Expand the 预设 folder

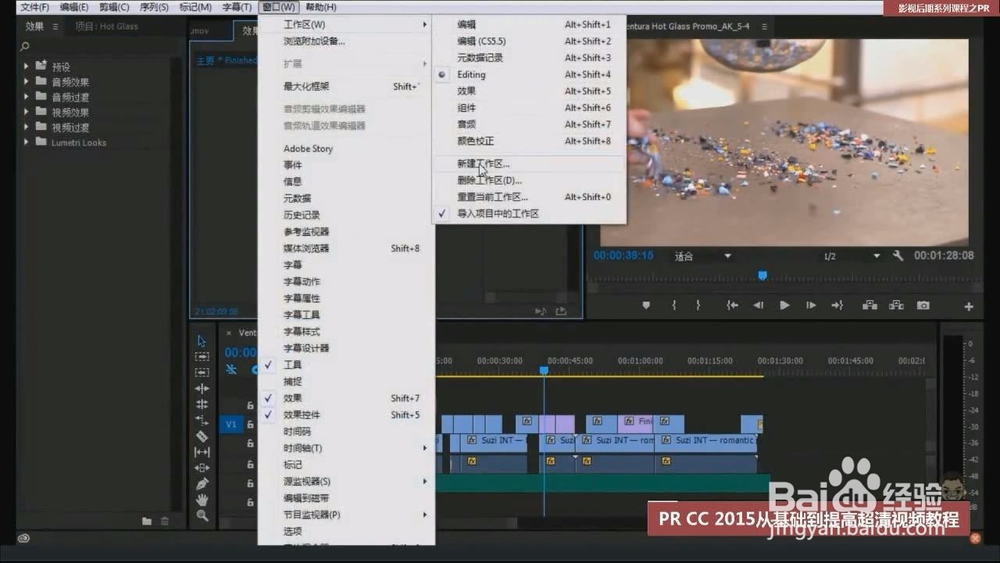26,66
